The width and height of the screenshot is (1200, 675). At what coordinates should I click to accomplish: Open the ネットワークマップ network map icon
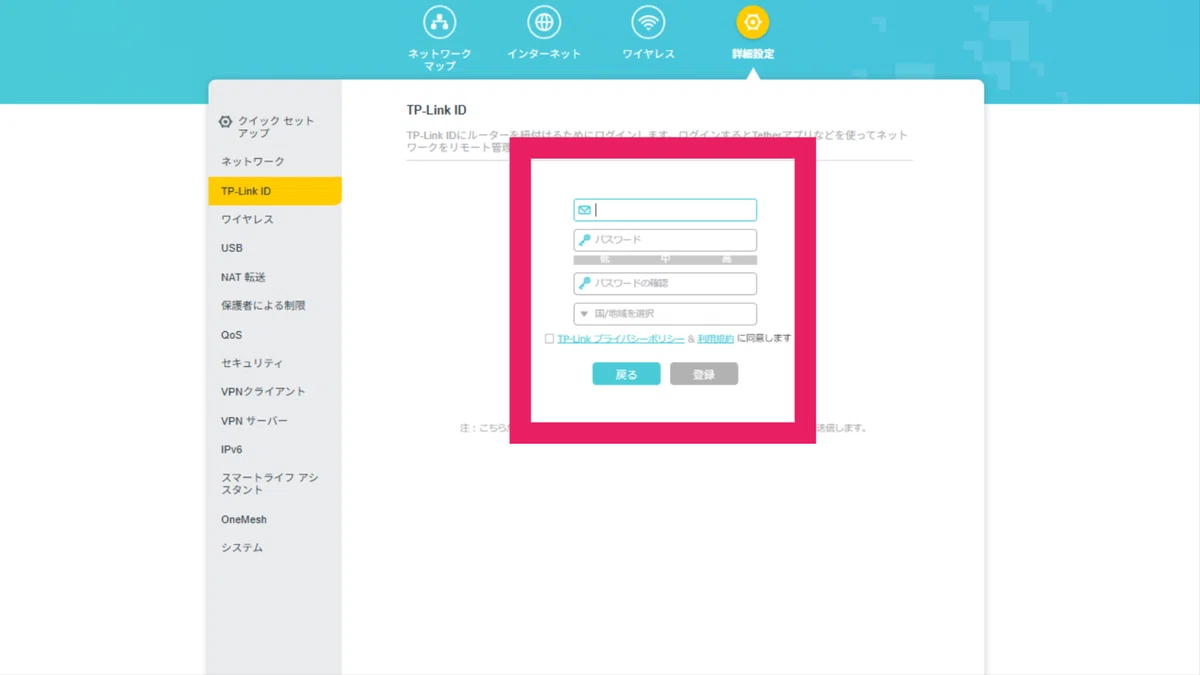[x=439, y=22]
